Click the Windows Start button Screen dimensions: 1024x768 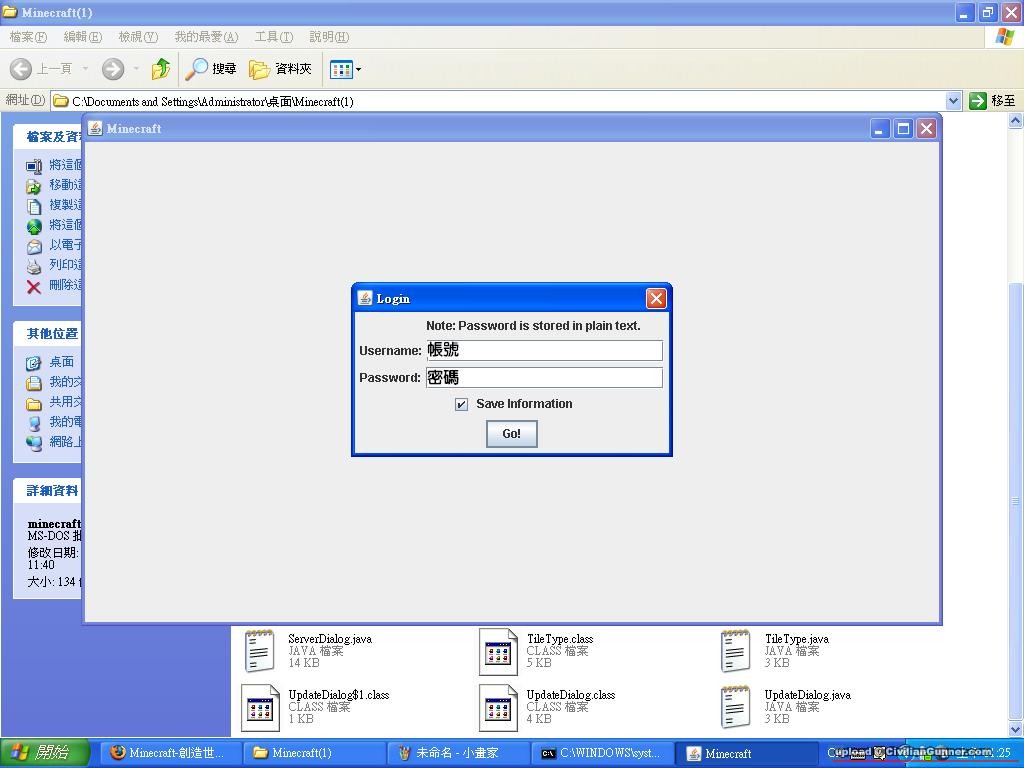[45, 753]
